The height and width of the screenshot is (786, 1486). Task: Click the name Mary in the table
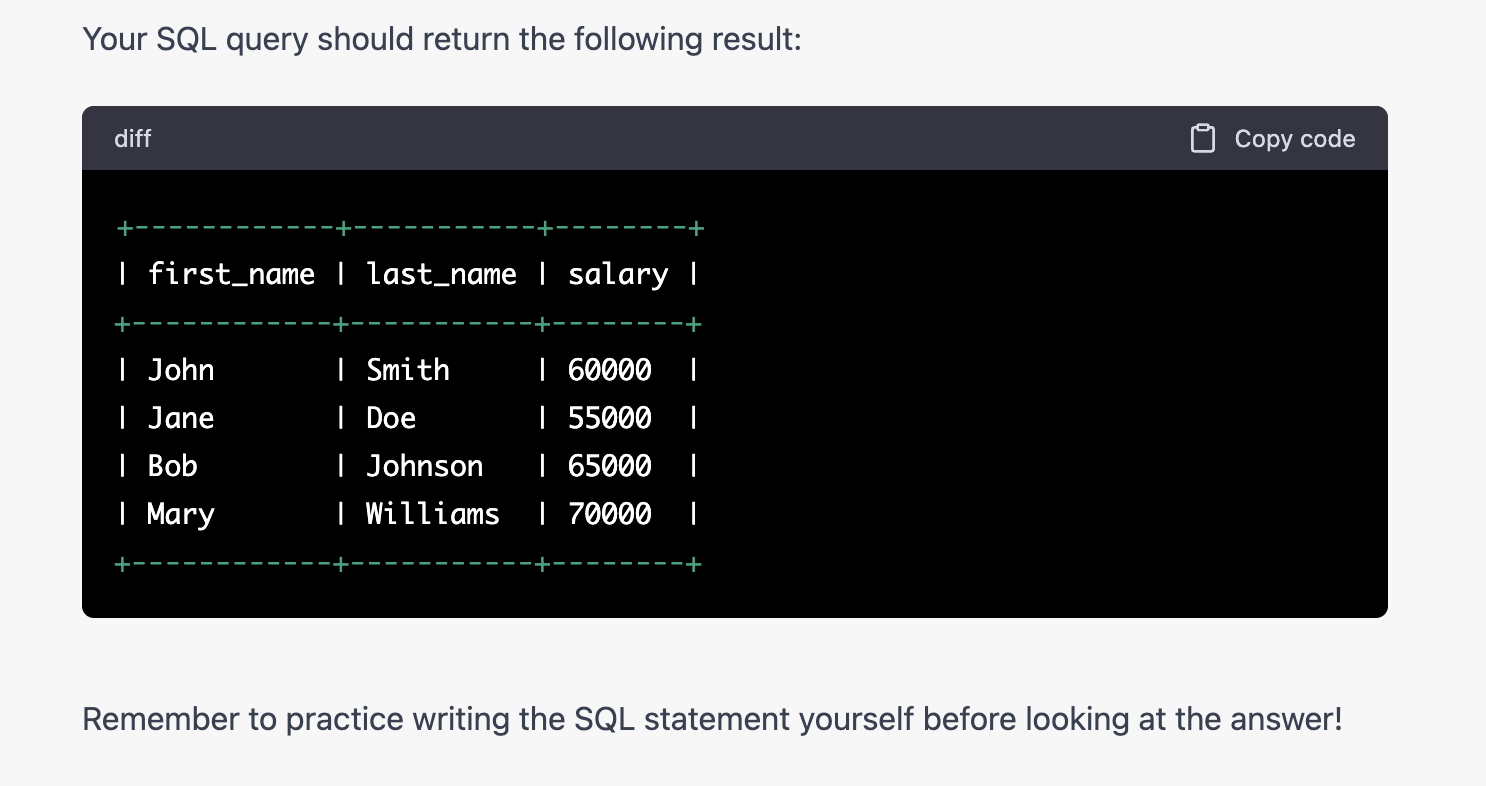pos(181,514)
